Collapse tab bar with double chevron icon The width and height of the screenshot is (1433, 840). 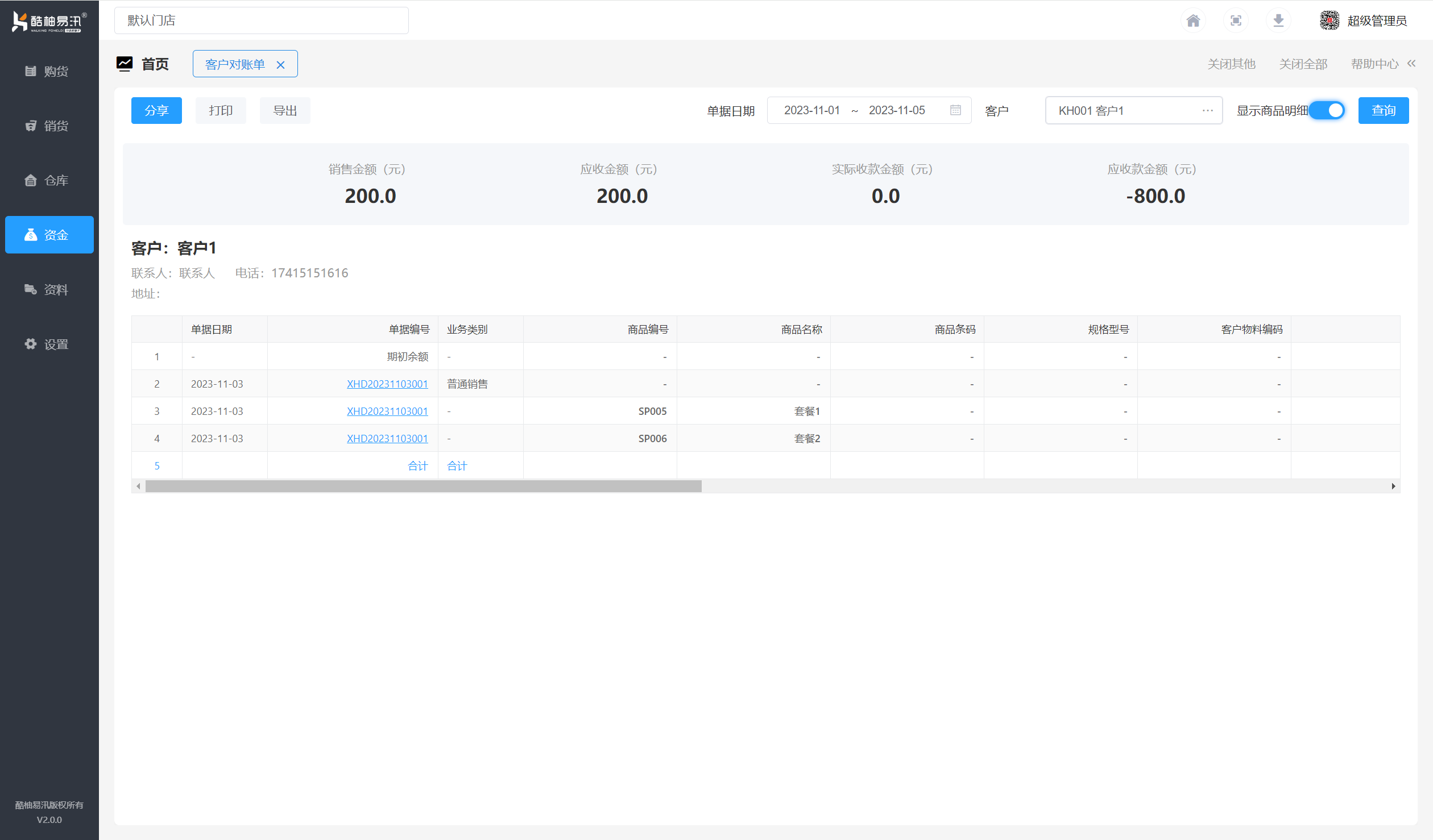tap(1411, 64)
